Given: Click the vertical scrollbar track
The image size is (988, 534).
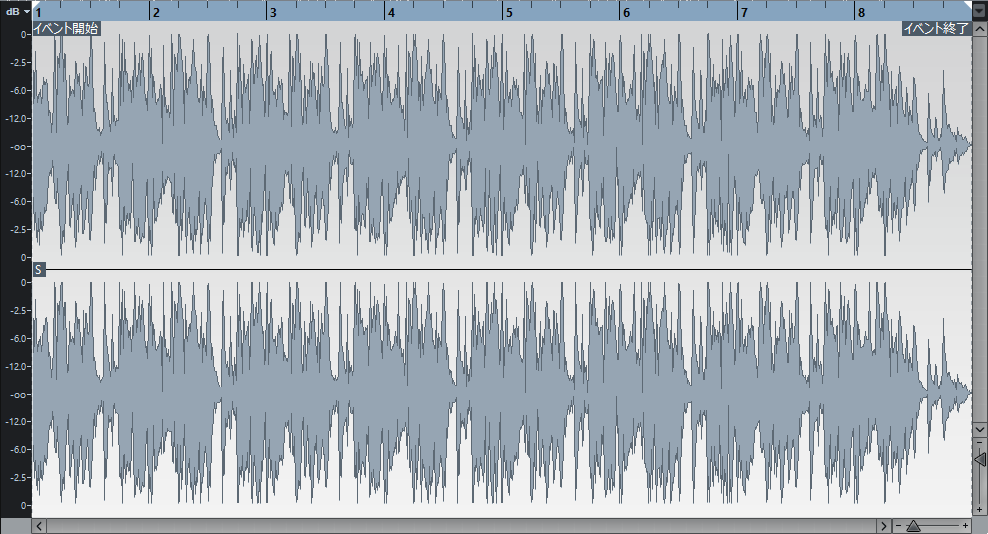Looking at the screenshot, I should point(980,229).
